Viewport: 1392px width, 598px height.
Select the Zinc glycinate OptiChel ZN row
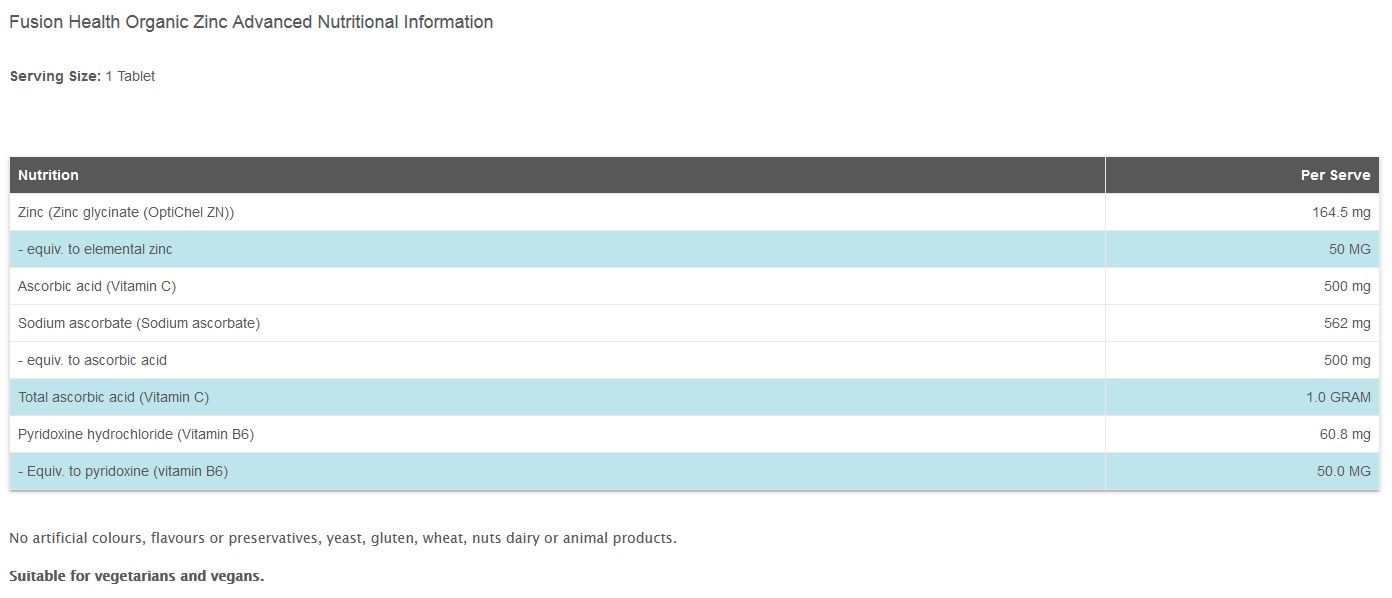coord(126,212)
